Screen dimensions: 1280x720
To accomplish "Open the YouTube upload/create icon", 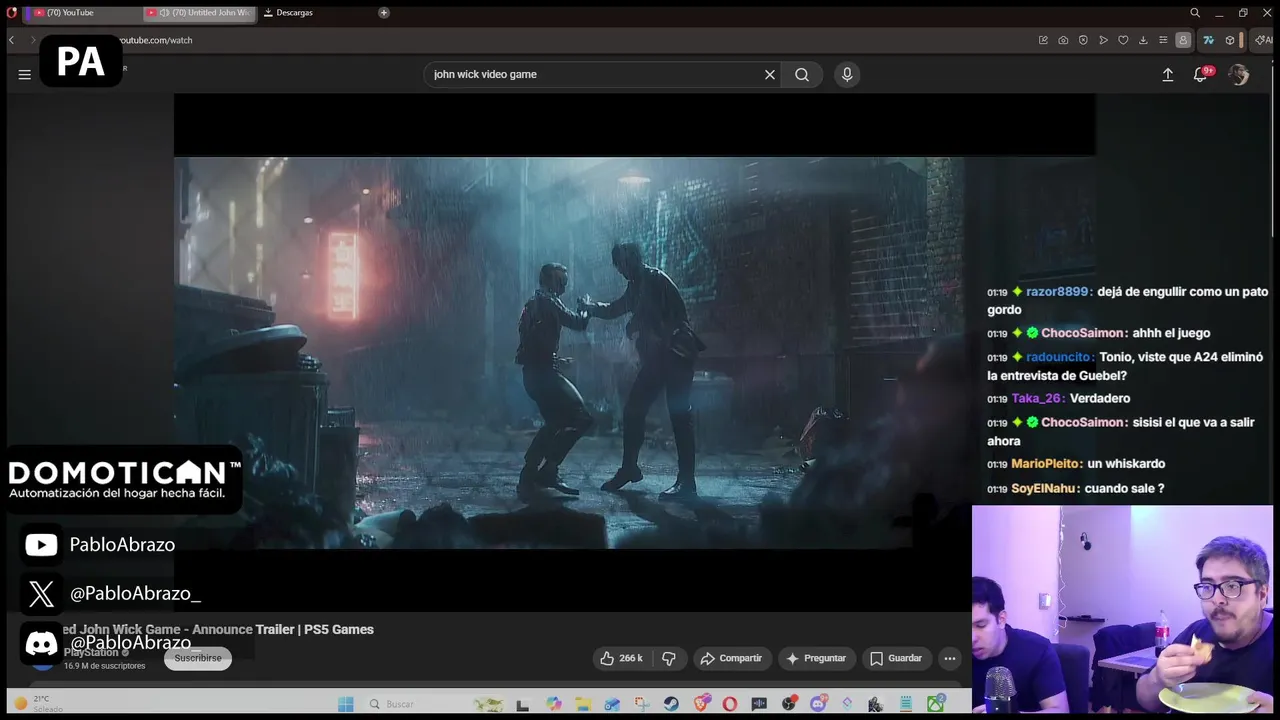I will pos(1167,75).
